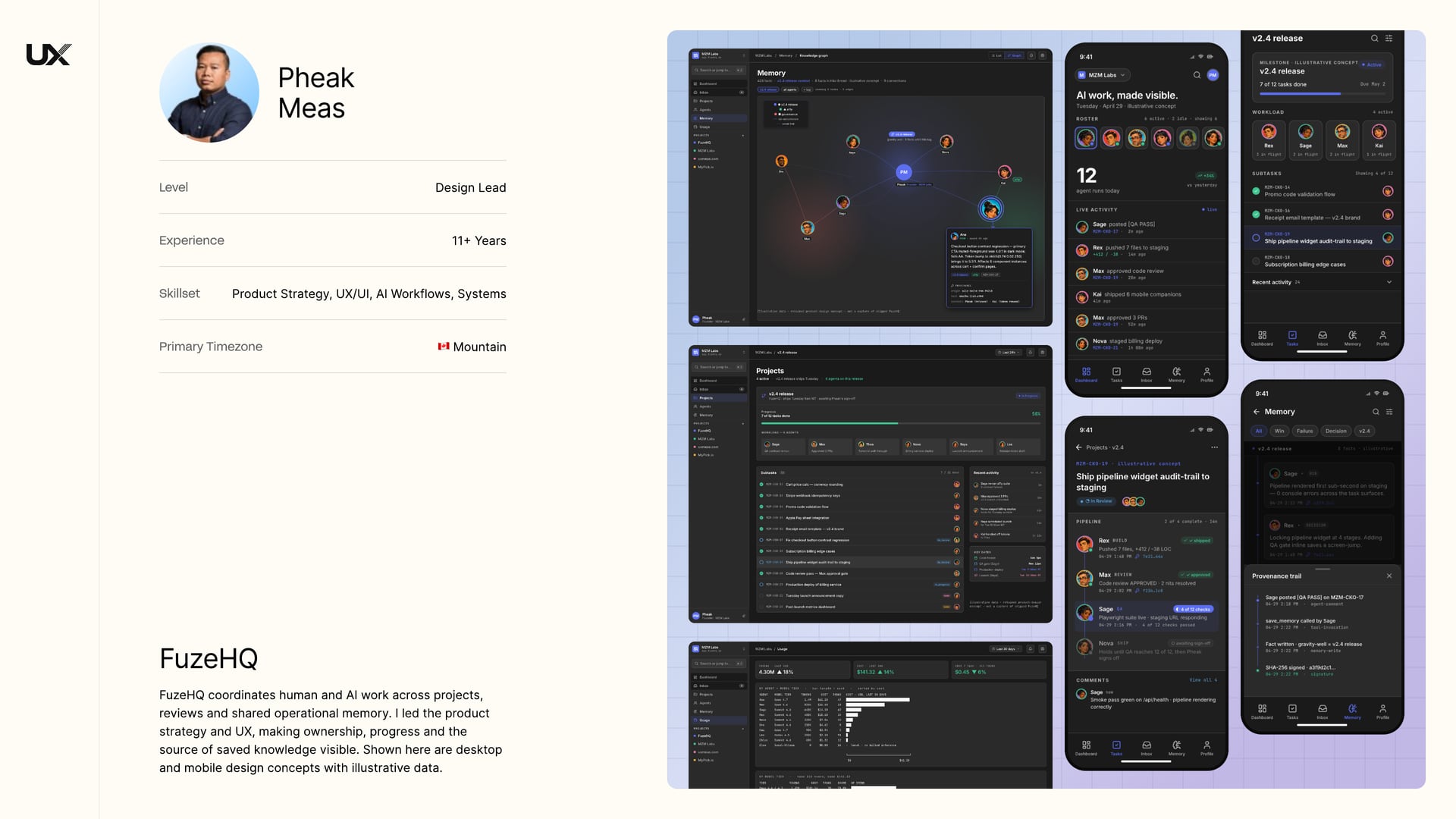Open Pheak Meas profile photo
Image resolution: width=1456 pixels, height=819 pixels.
(x=209, y=93)
